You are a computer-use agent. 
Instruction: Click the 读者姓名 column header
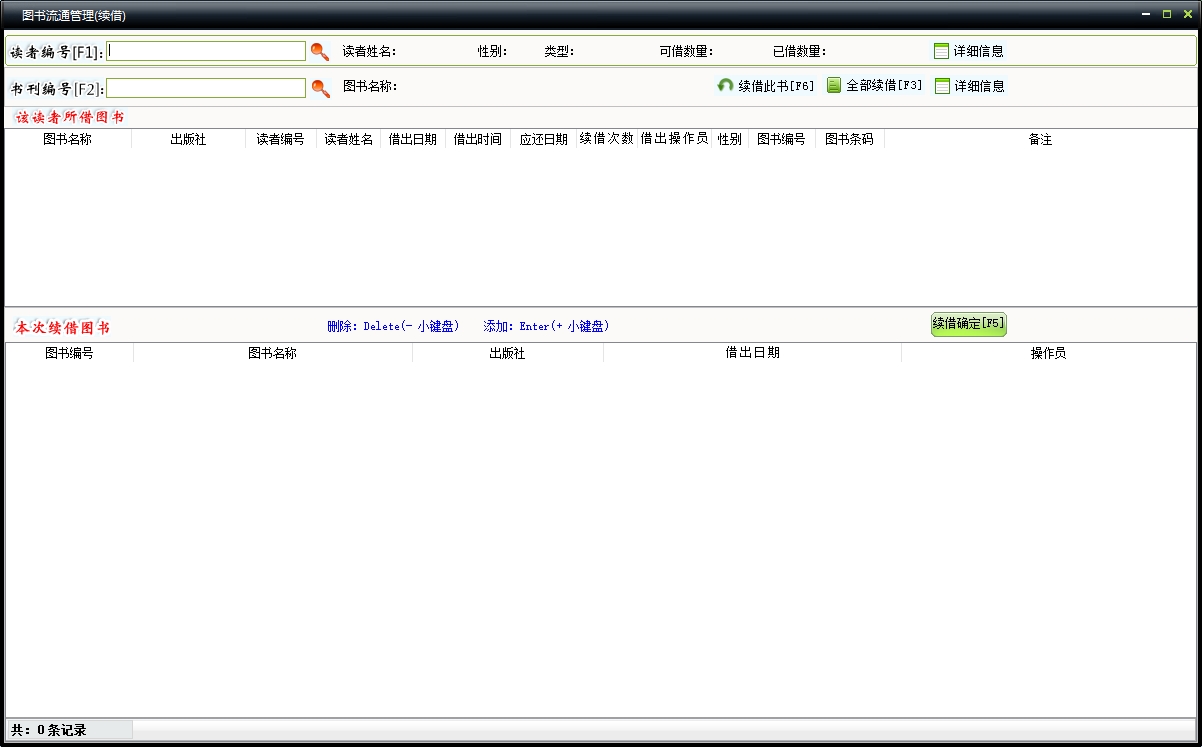(348, 140)
